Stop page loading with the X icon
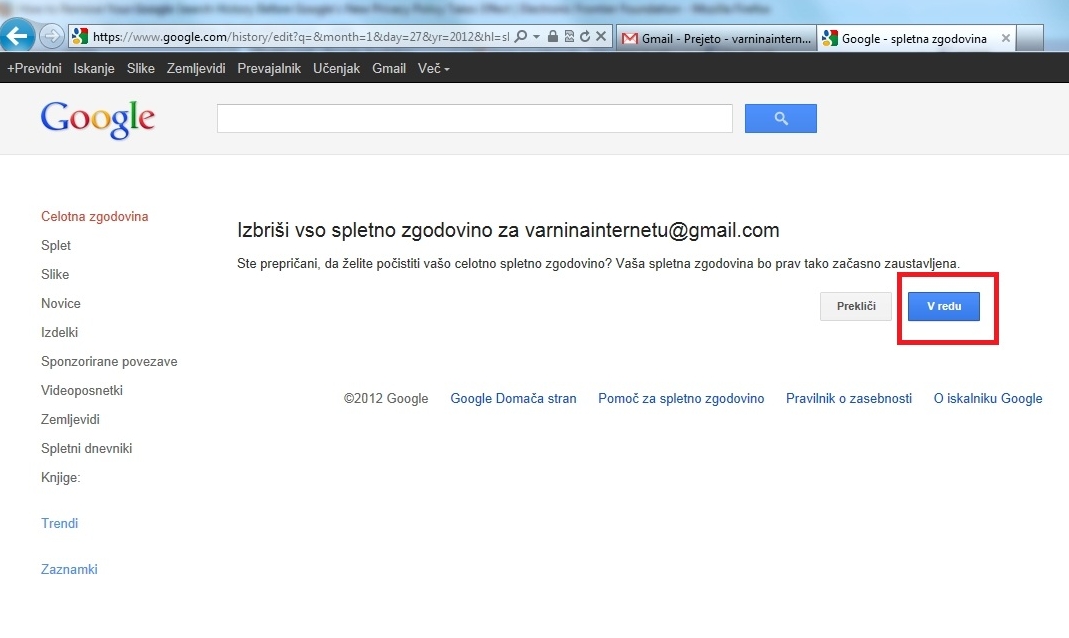 (x=601, y=35)
